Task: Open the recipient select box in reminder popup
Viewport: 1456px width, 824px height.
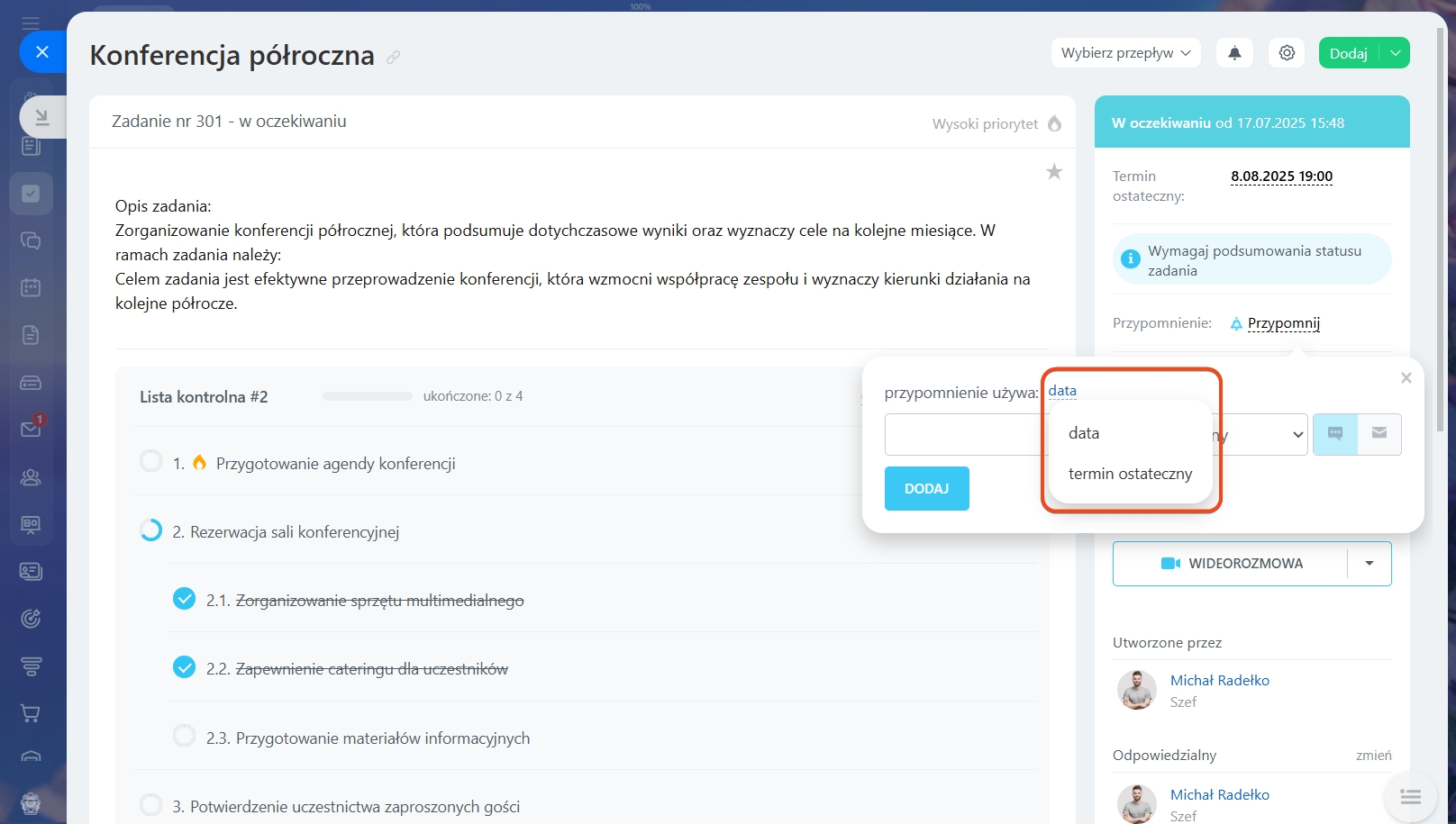Action: point(1260,434)
